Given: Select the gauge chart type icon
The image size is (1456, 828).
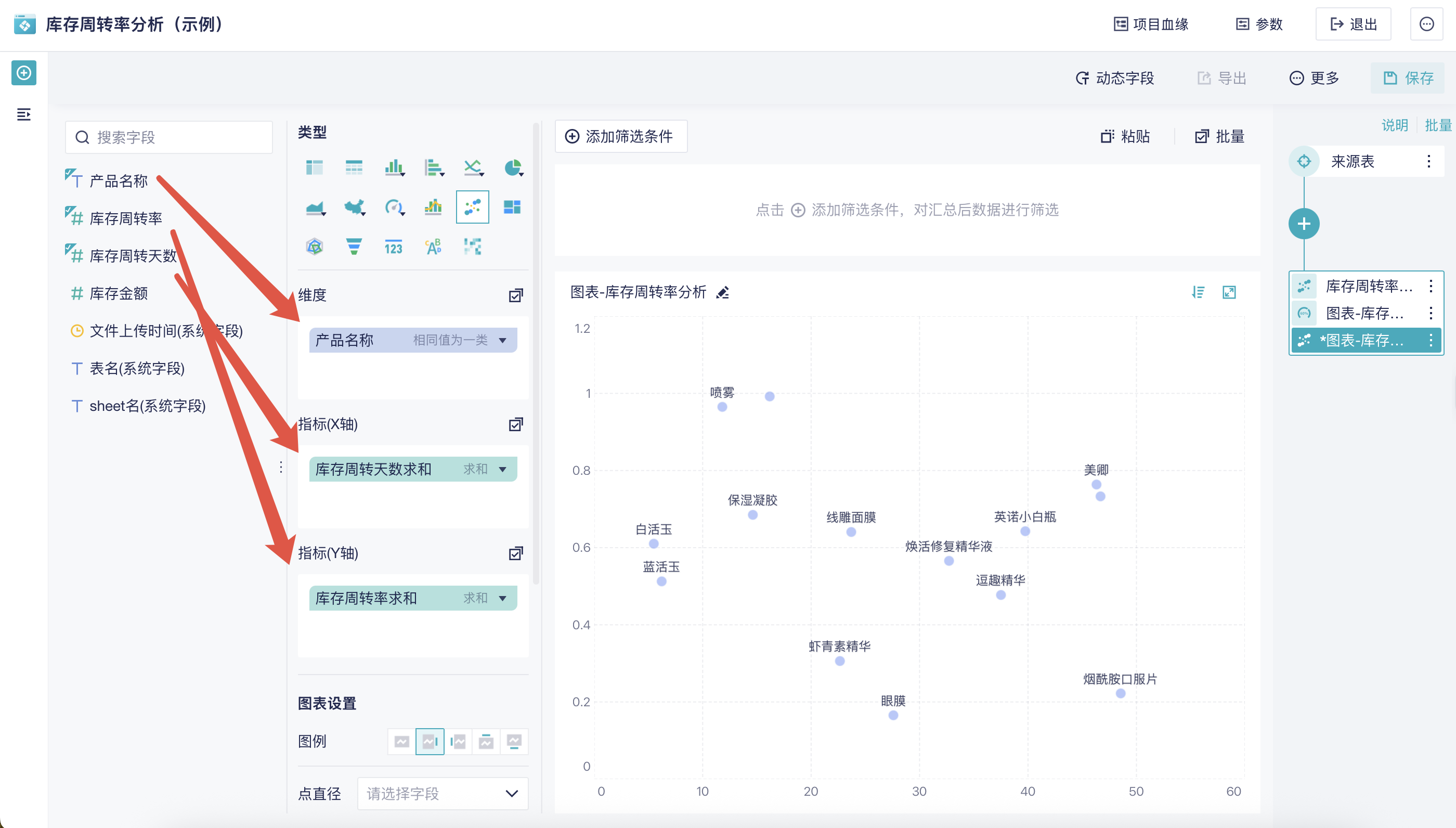Looking at the screenshot, I should (395, 207).
